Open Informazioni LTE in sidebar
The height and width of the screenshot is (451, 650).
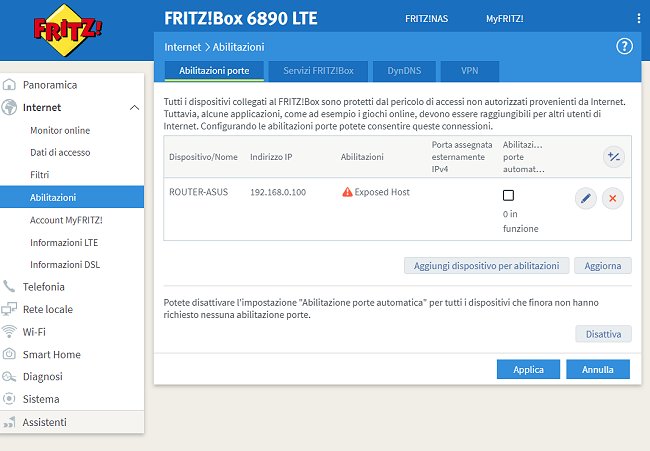point(64,242)
